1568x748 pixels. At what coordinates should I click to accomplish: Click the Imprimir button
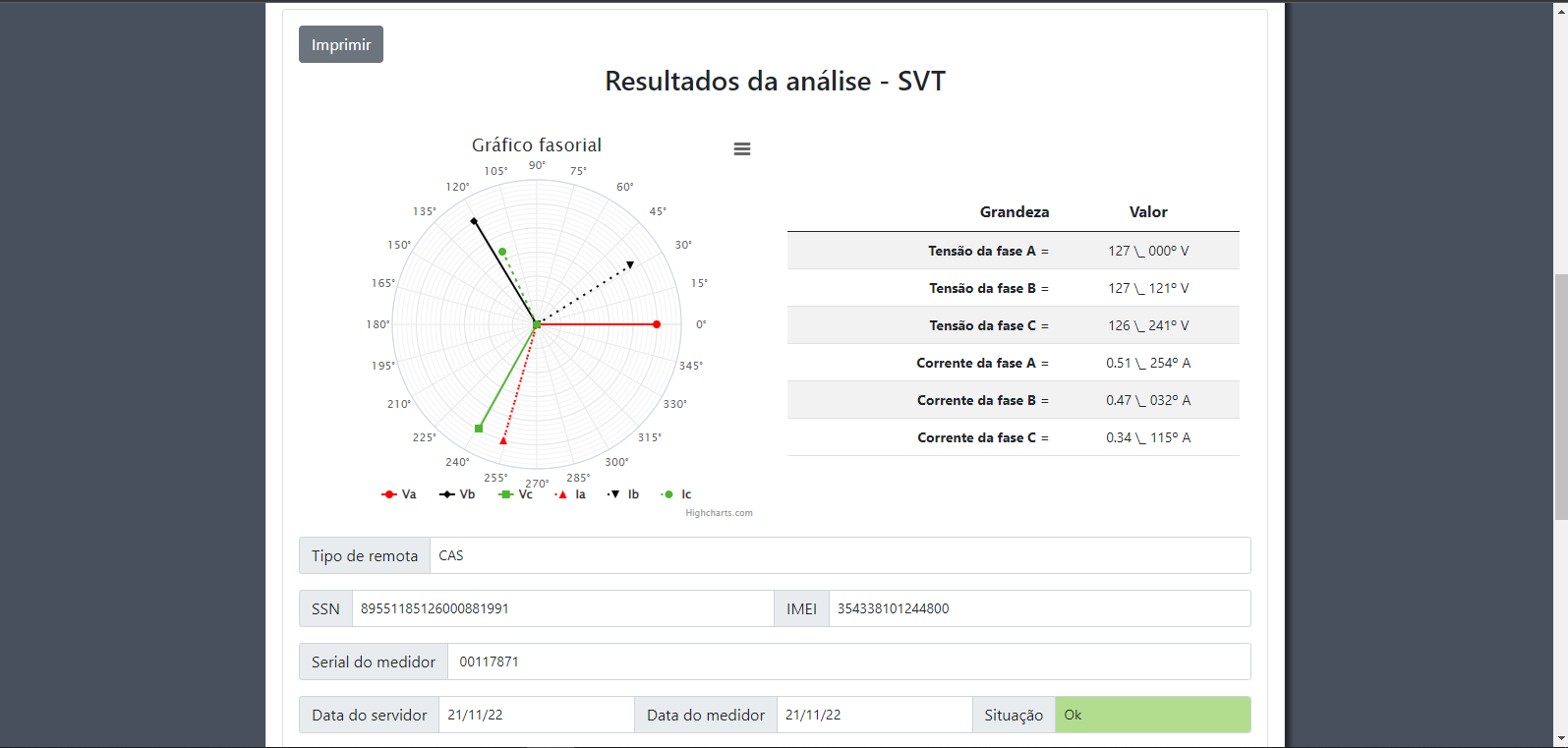pos(341,44)
